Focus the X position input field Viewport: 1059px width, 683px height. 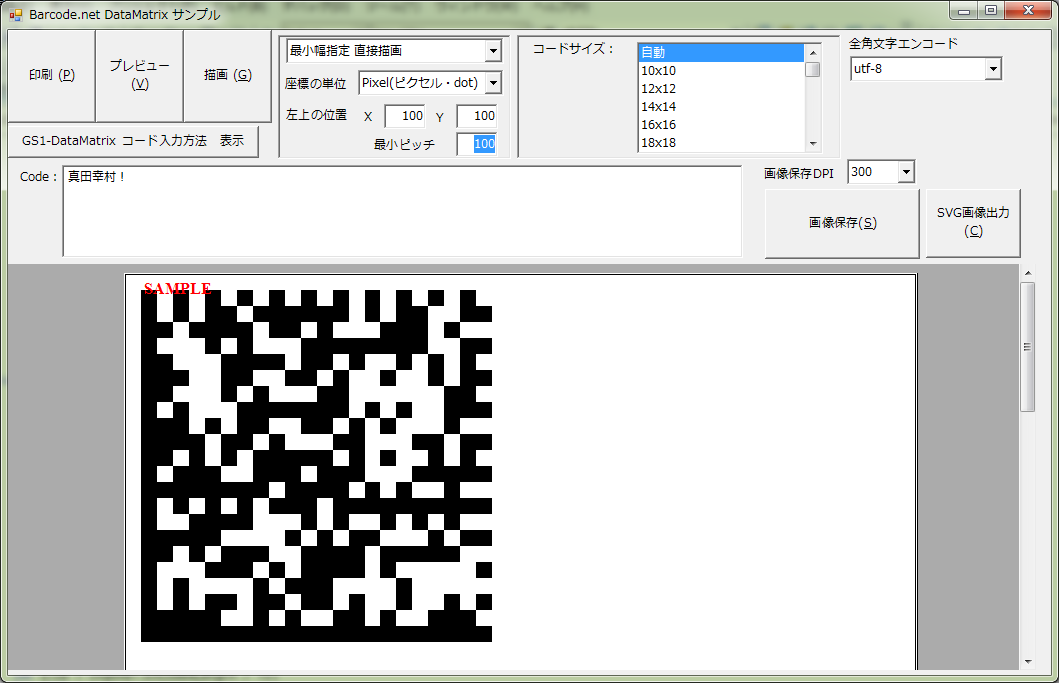point(405,116)
